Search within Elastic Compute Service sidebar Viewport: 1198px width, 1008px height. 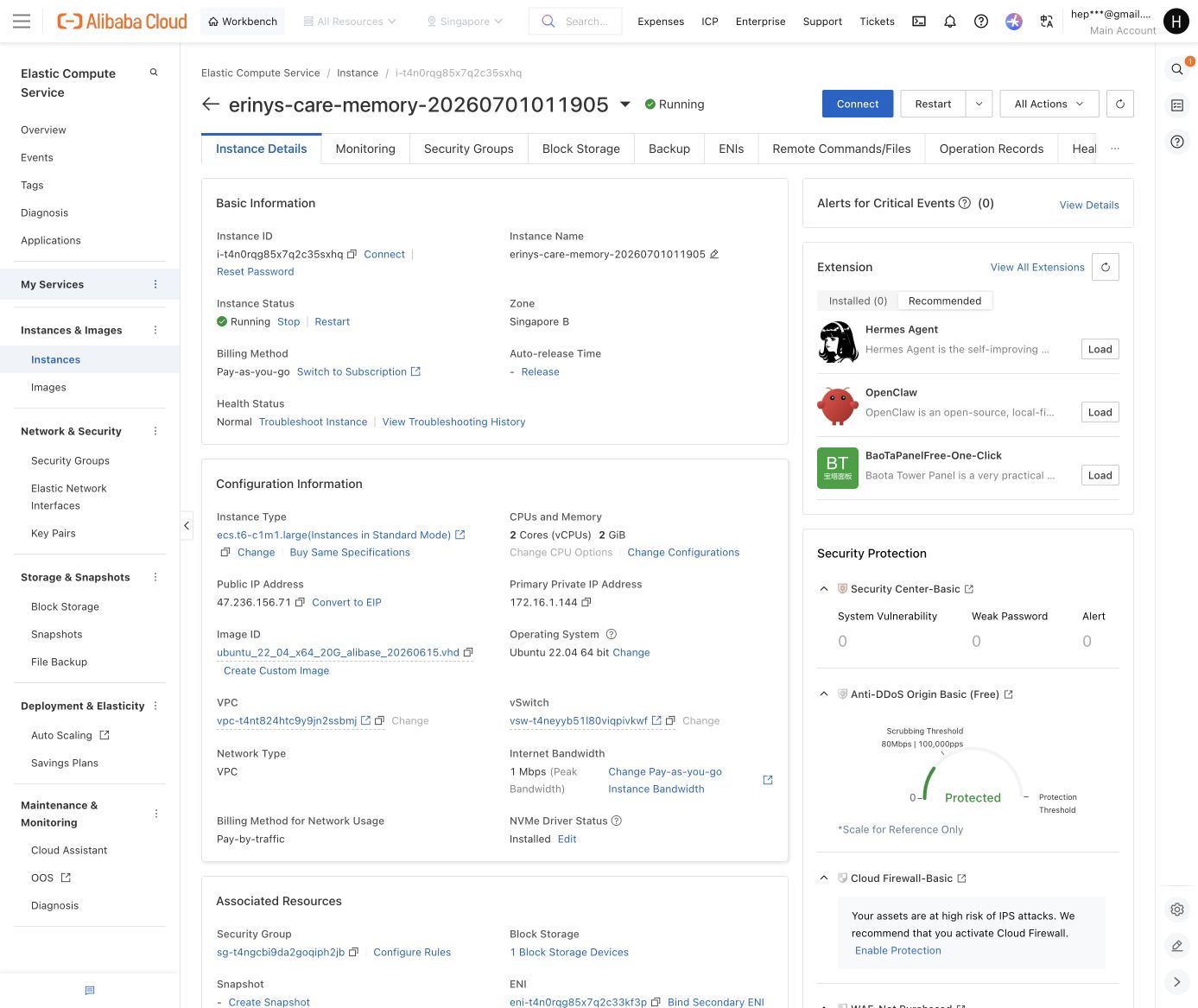click(154, 73)
